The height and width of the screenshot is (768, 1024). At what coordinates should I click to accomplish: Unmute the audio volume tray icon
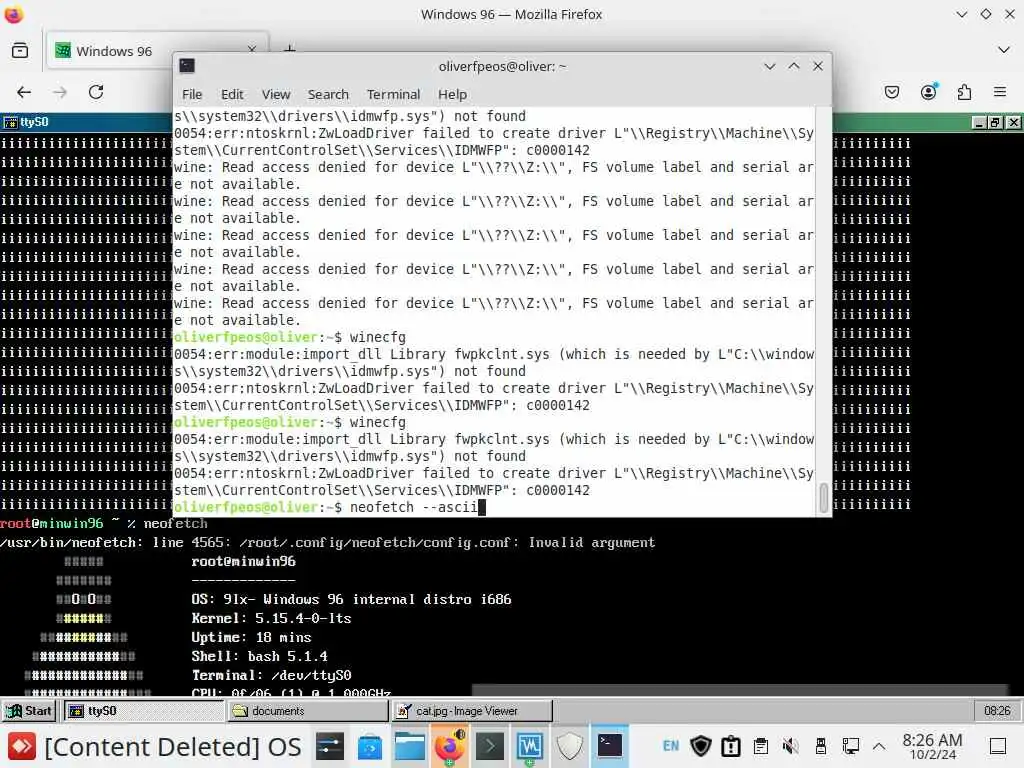point(791,746)
